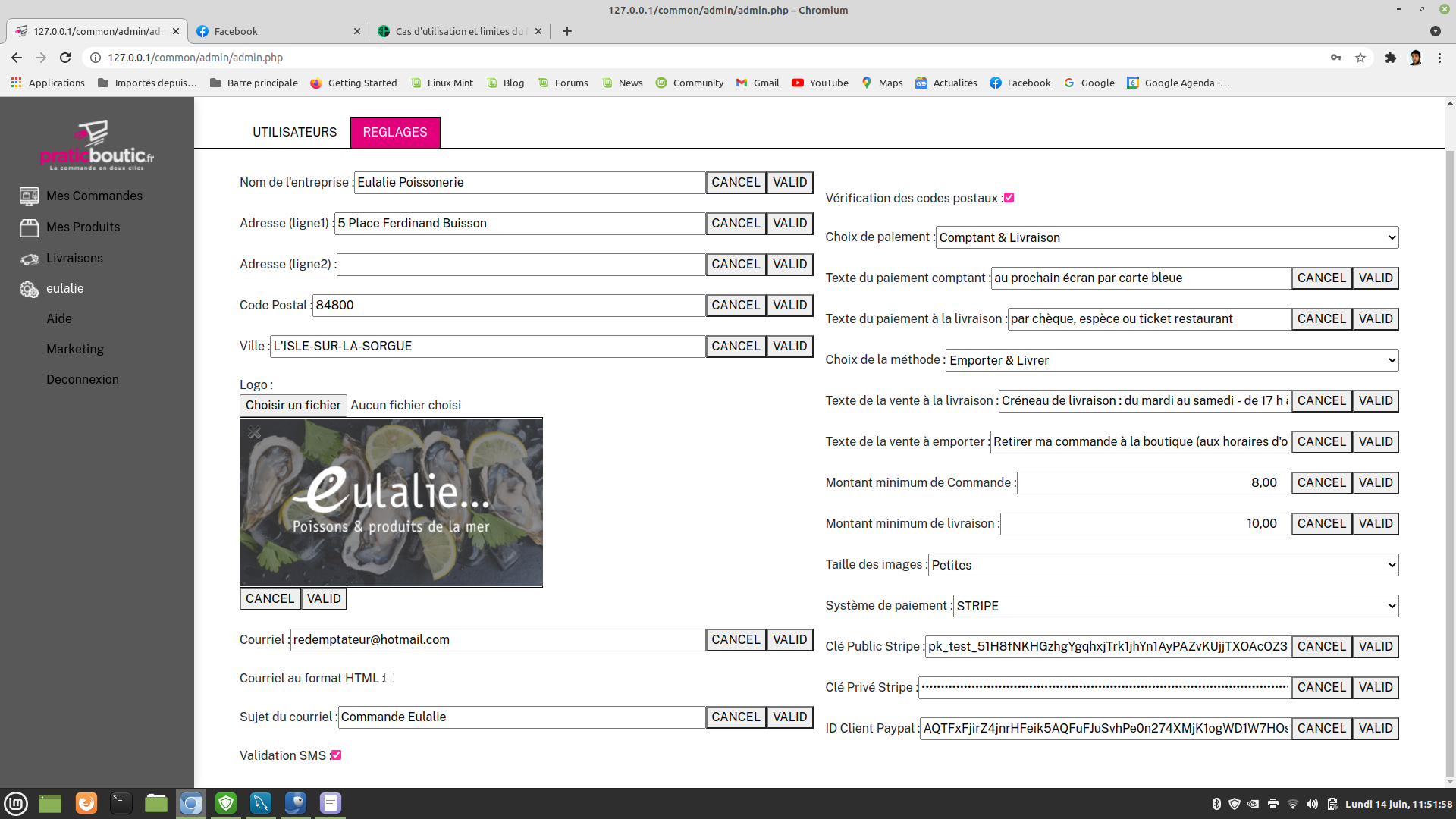Enable Courriel au format HTML checkbox
The height and width of the screenshot is (819, 1456).
tap(389, 678)
